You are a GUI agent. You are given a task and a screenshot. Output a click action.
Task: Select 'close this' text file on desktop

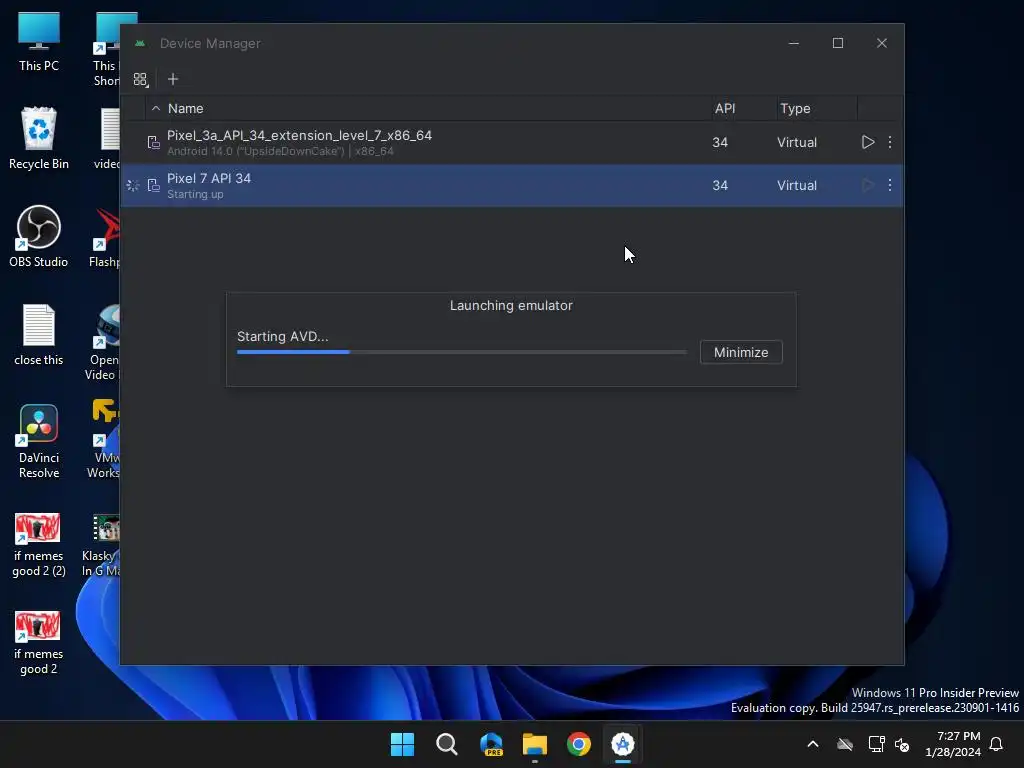click(x=39, y=335)
